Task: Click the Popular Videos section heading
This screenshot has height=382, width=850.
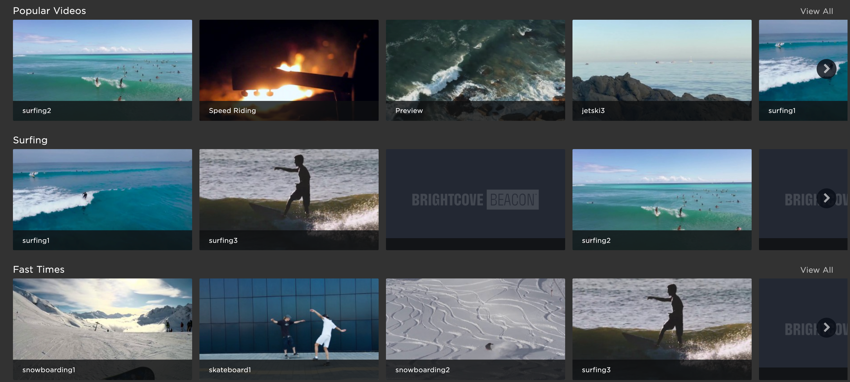Action: [49, 11]
